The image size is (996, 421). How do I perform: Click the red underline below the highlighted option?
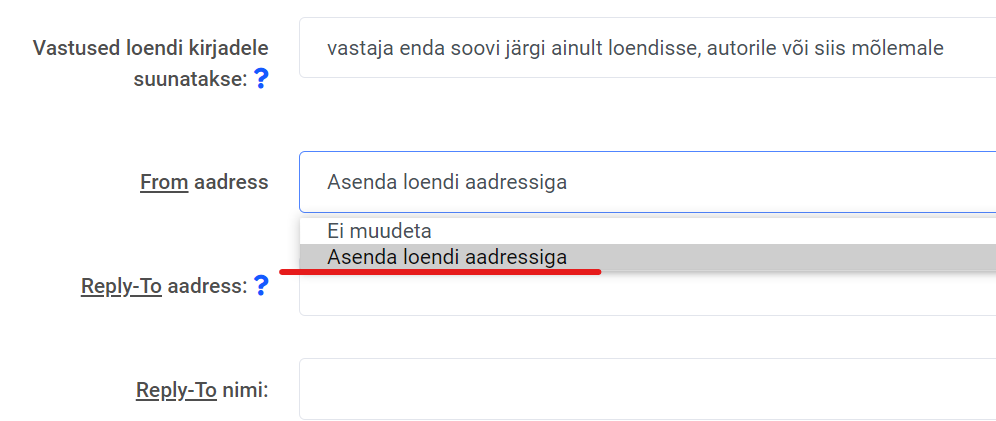click(440, 270)
